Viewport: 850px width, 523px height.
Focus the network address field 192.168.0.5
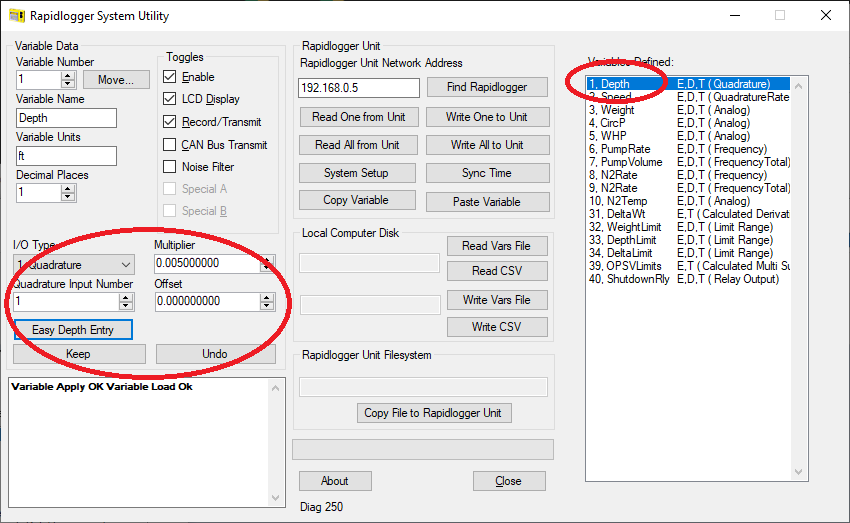point(359,88)
